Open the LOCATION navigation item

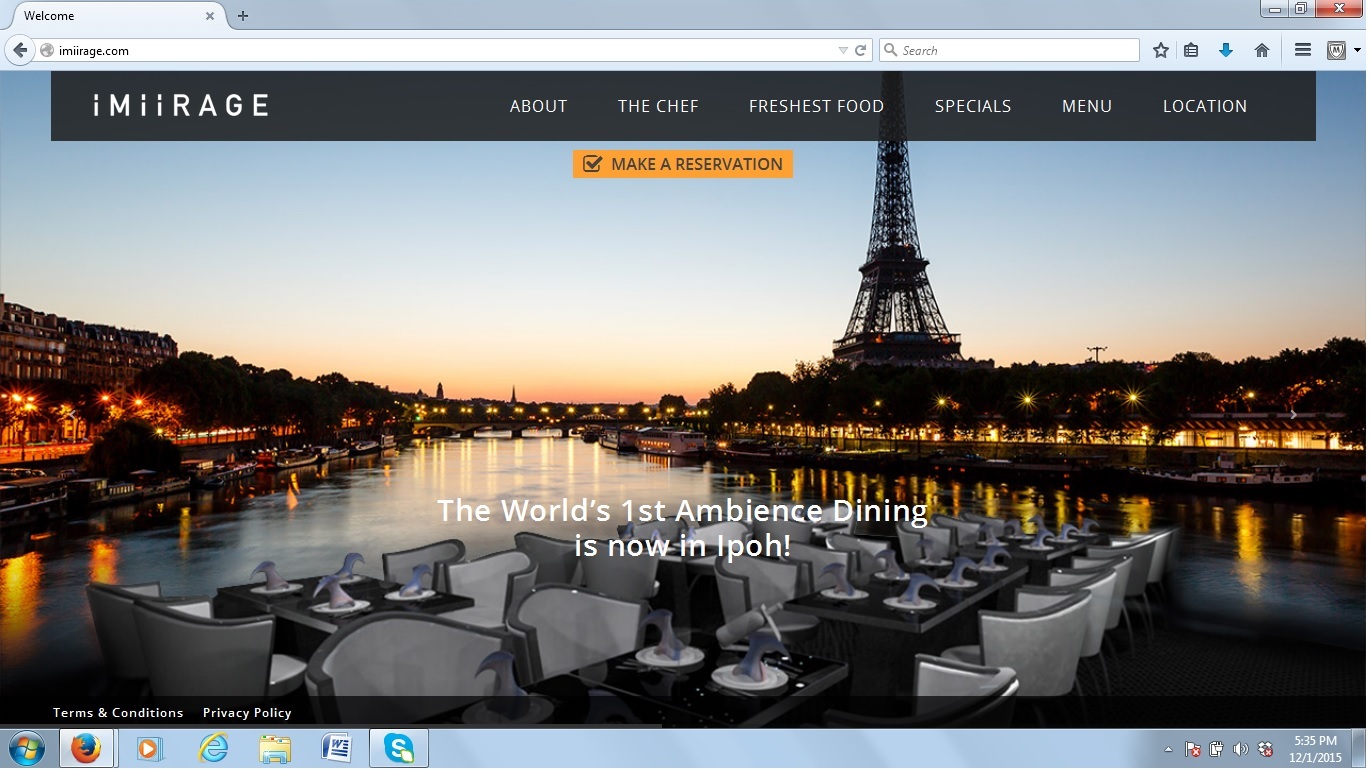point(1205,106)
